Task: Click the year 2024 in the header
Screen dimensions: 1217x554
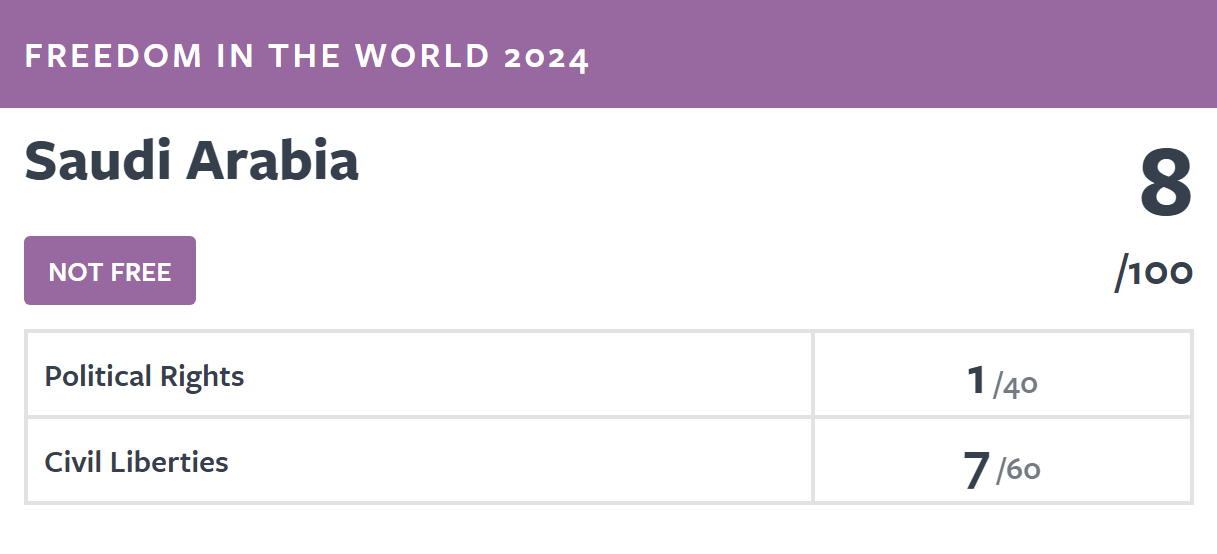Action: tap(547, 58)
